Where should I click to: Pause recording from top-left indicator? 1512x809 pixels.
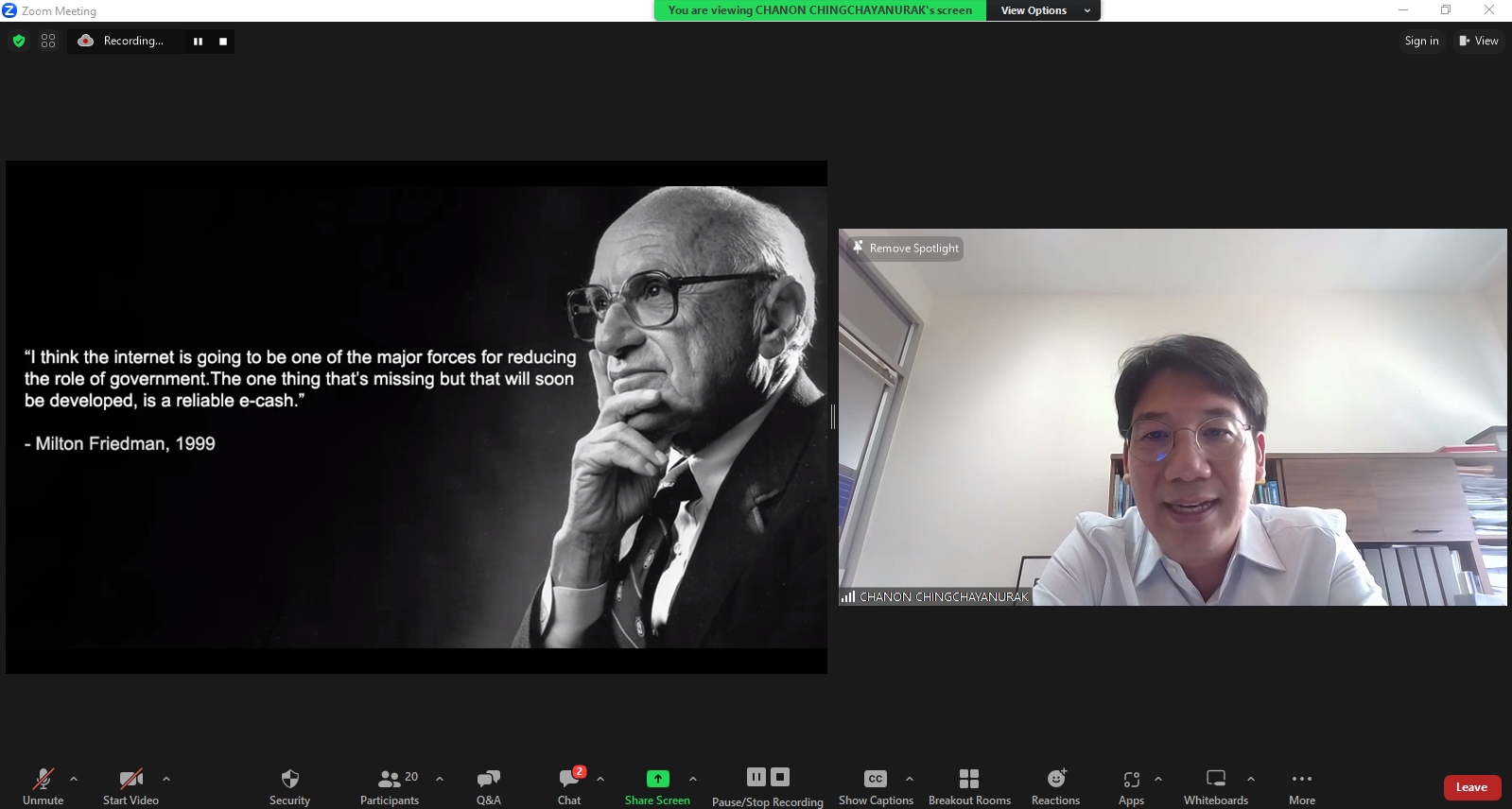198,42
